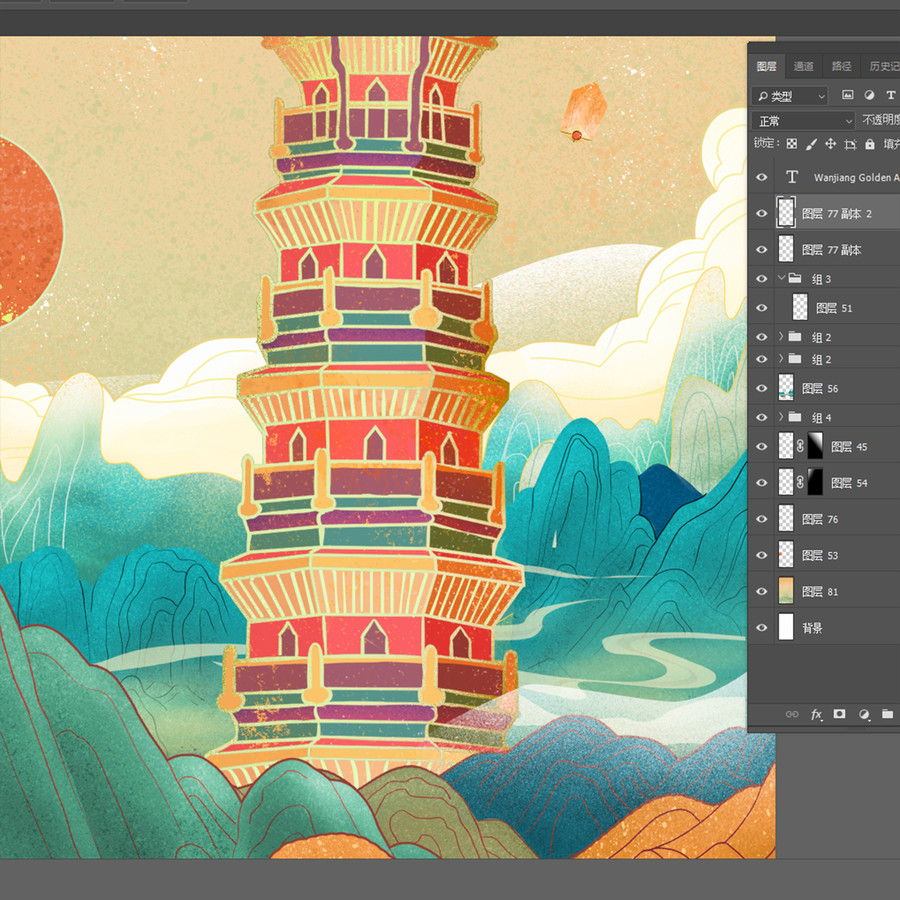Click the thumbnail of 图层 56
This screenshot has width=900, height=900.
(786, 388)
